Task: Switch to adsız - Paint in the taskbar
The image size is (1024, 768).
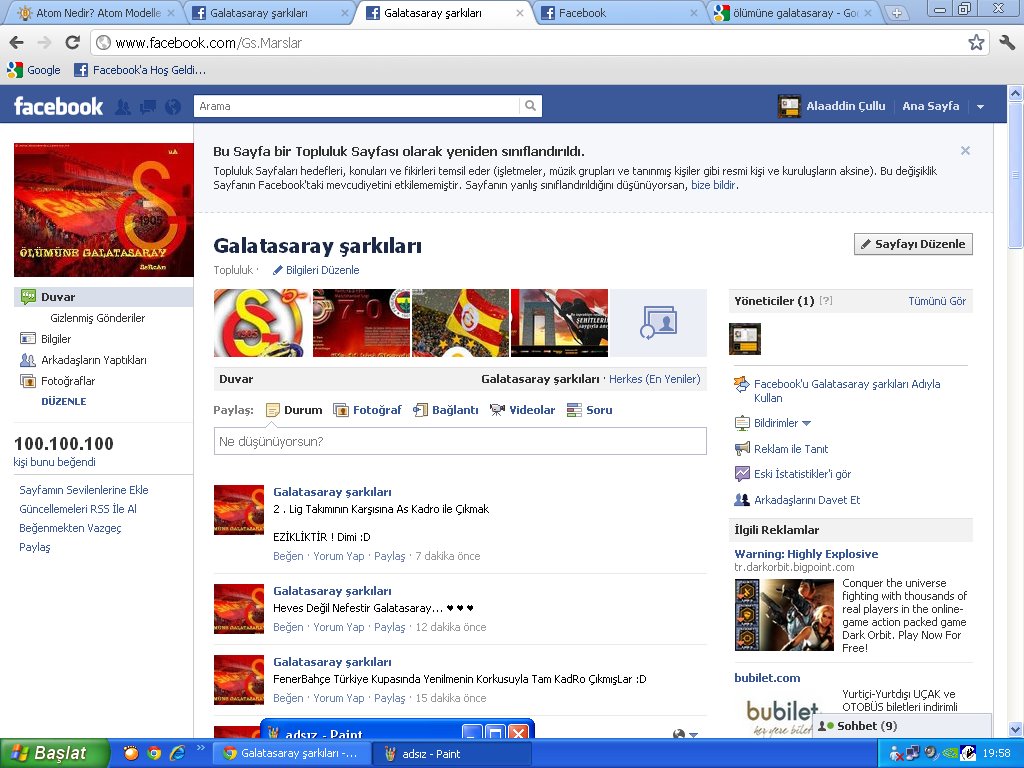Action: coord(451,754)
